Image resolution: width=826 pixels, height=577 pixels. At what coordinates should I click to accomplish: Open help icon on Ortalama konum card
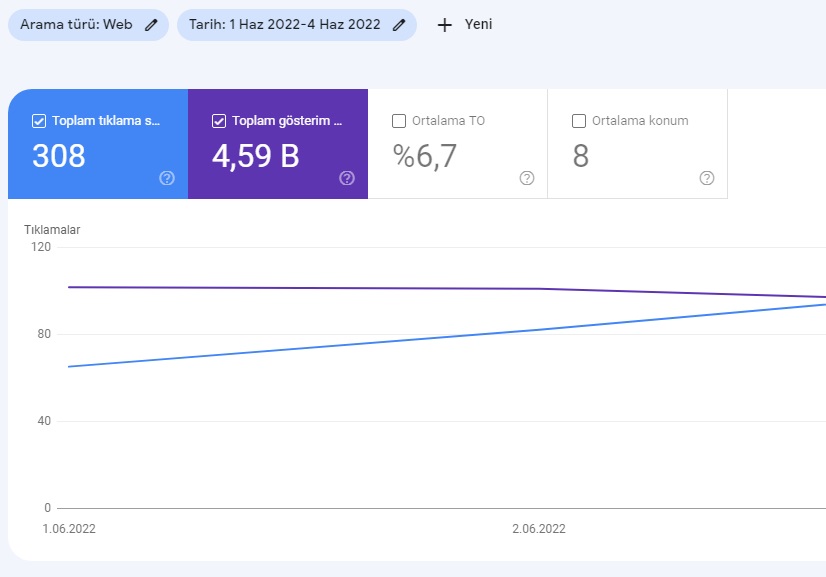[x=707, y=178]
